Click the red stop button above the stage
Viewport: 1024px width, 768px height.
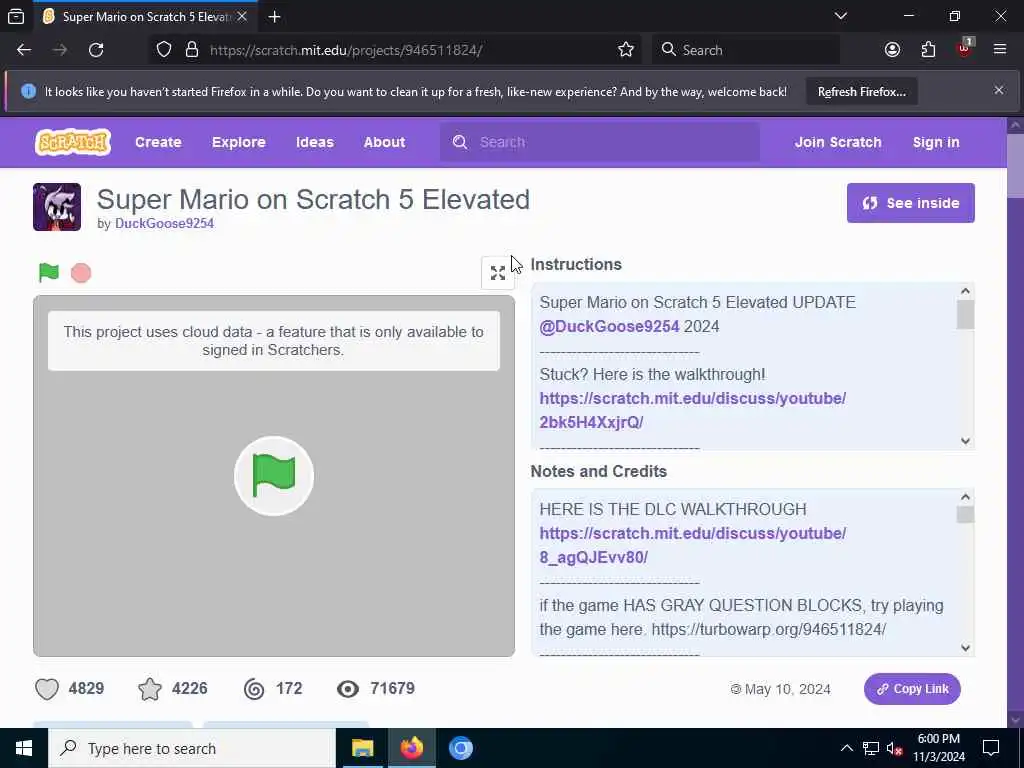pos(81,273)
